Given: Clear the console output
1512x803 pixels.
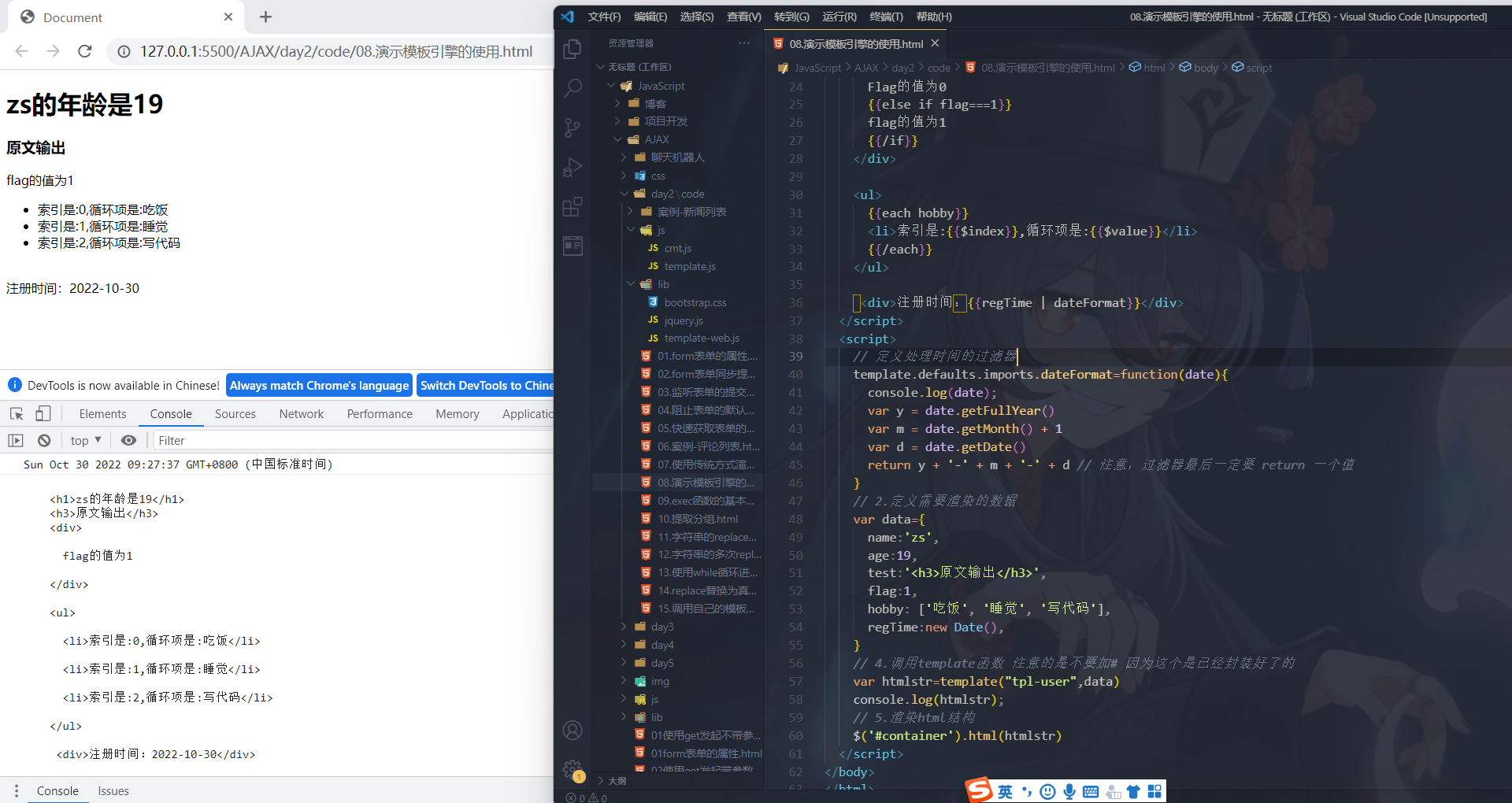Looking at the screenshot, I should coord(44,440).
